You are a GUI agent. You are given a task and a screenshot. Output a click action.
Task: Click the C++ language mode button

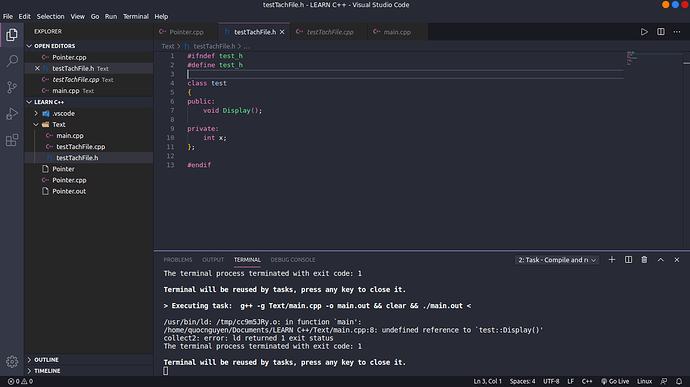[x=587, y=381]
